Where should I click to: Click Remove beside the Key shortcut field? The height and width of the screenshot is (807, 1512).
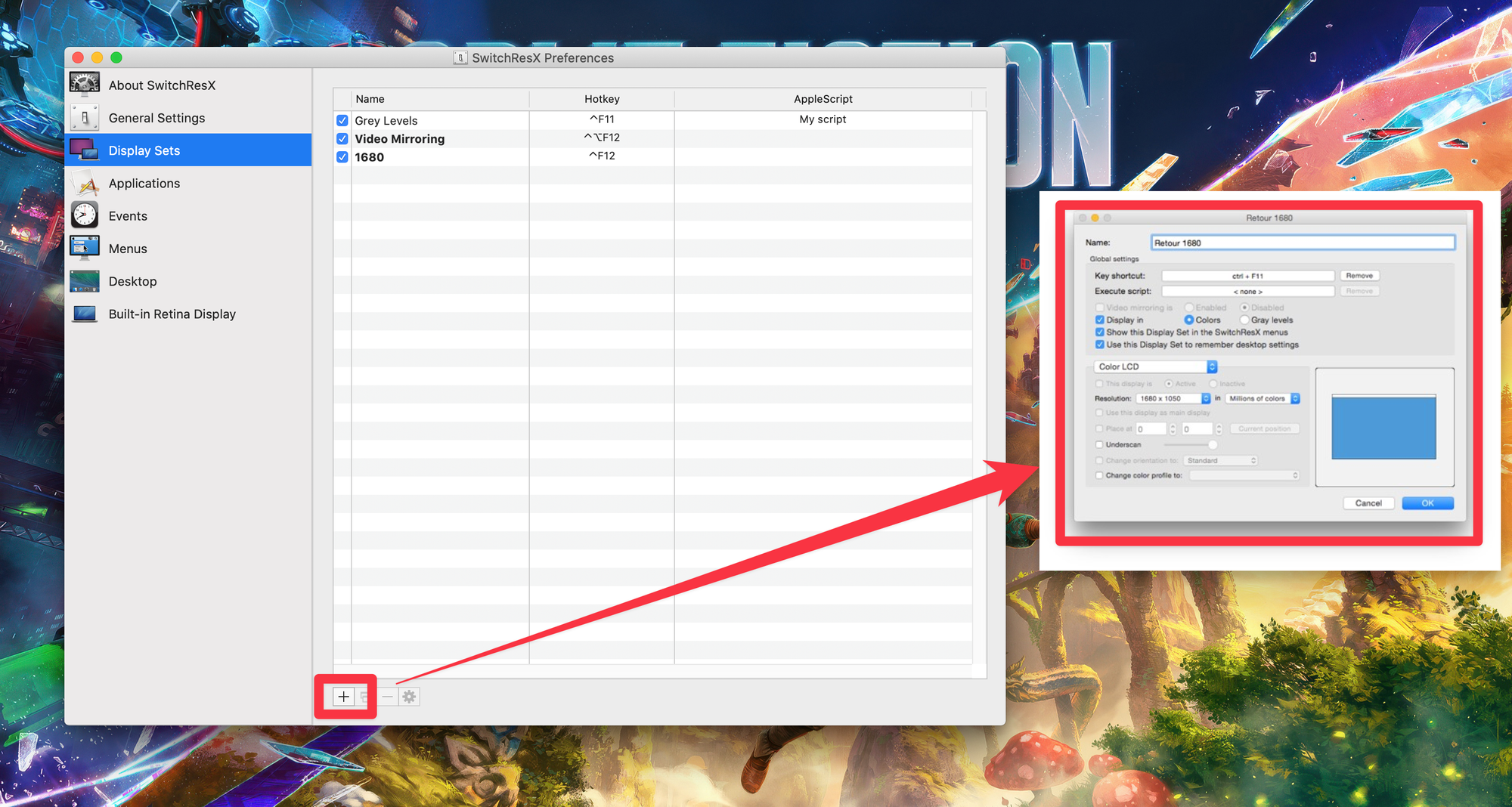[x=1359, y=276]
